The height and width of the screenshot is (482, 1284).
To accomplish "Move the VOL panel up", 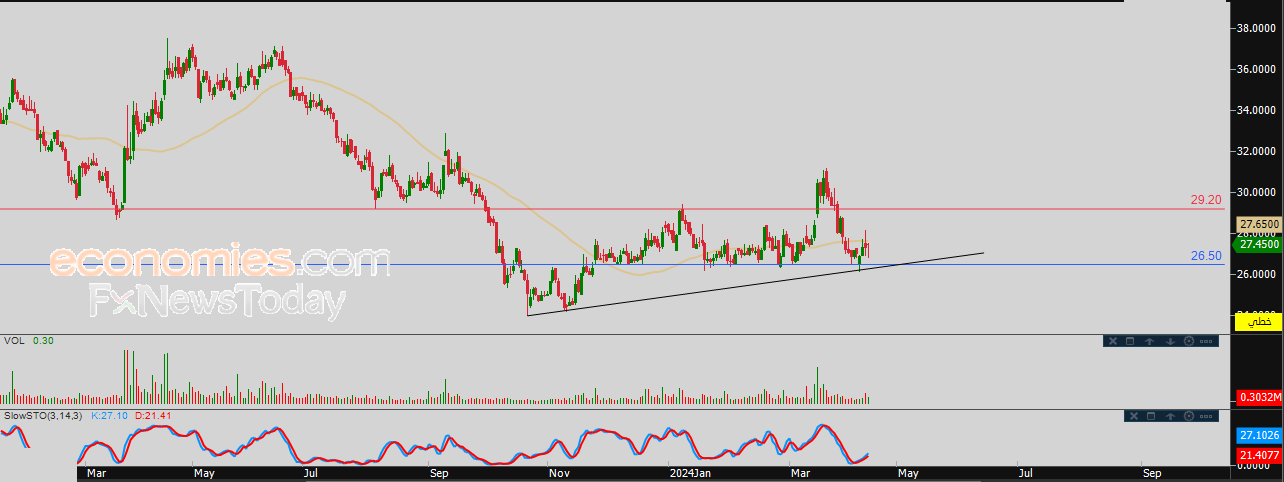I will [1150, 341].
